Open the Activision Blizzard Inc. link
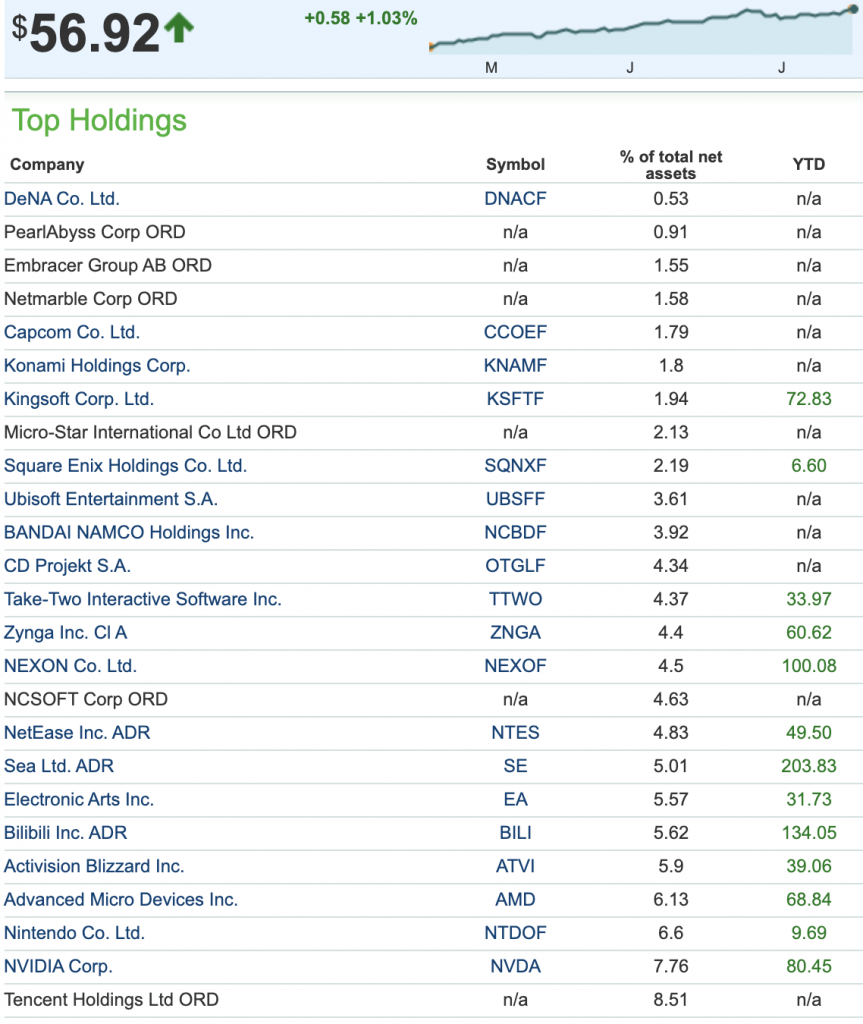This screenshot has width=863, height=1024. [94, 866]
